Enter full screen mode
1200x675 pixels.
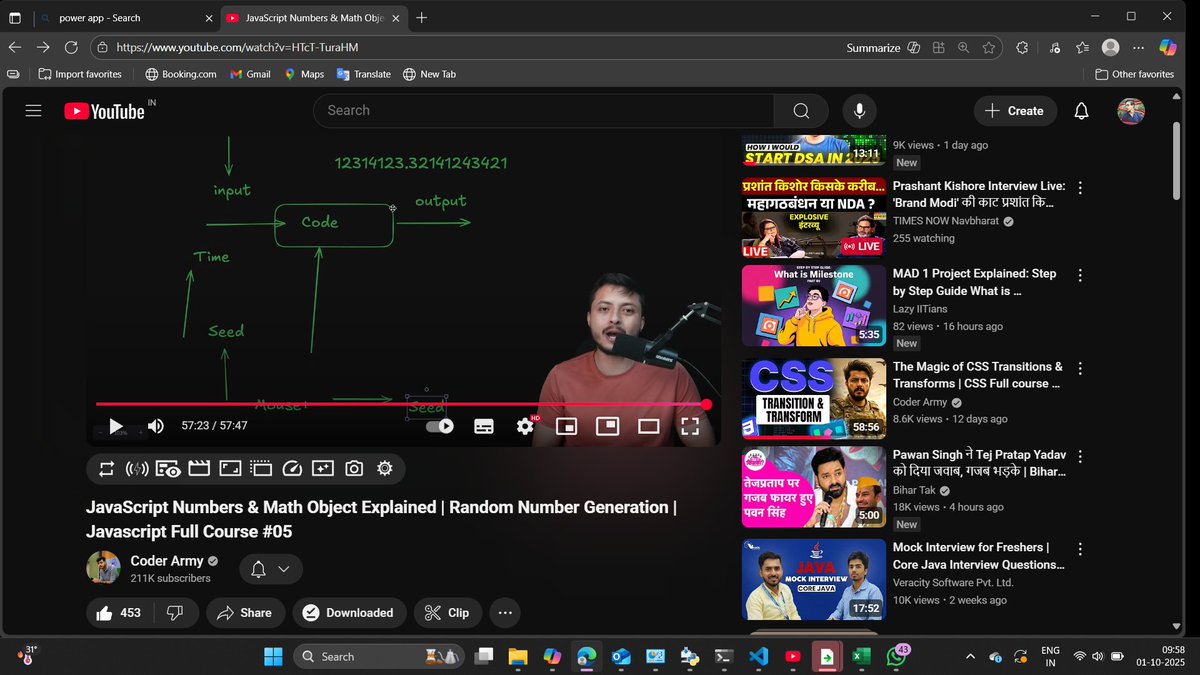tap(690, 426)
